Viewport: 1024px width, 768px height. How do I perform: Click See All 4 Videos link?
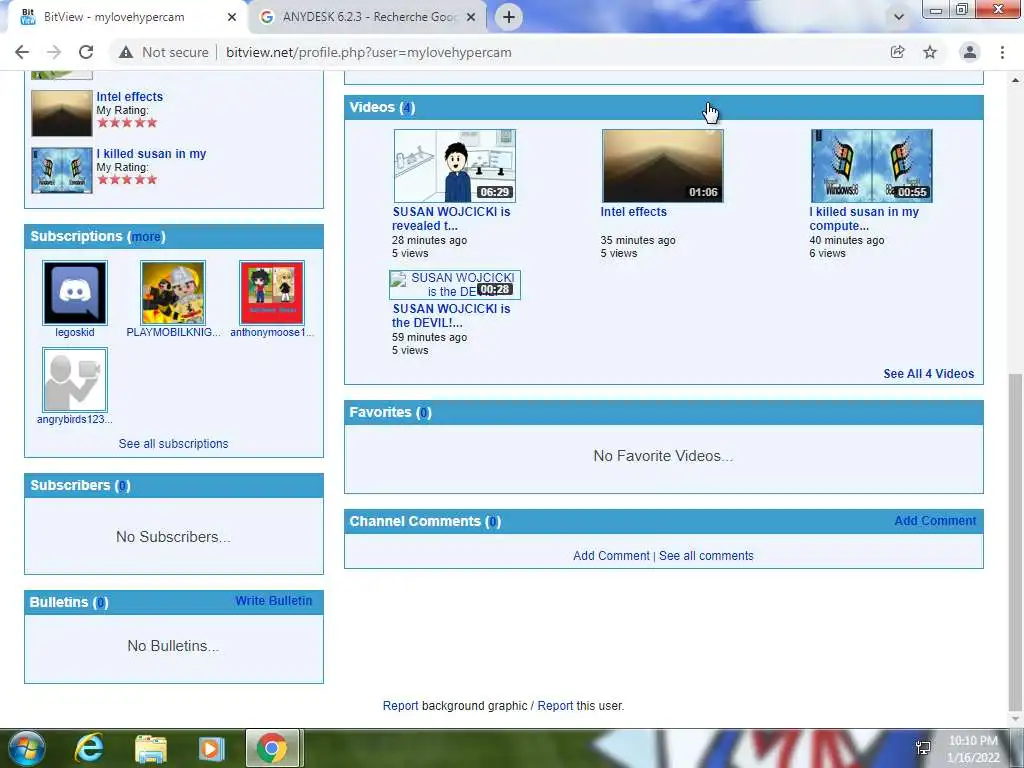pos(929,374)
